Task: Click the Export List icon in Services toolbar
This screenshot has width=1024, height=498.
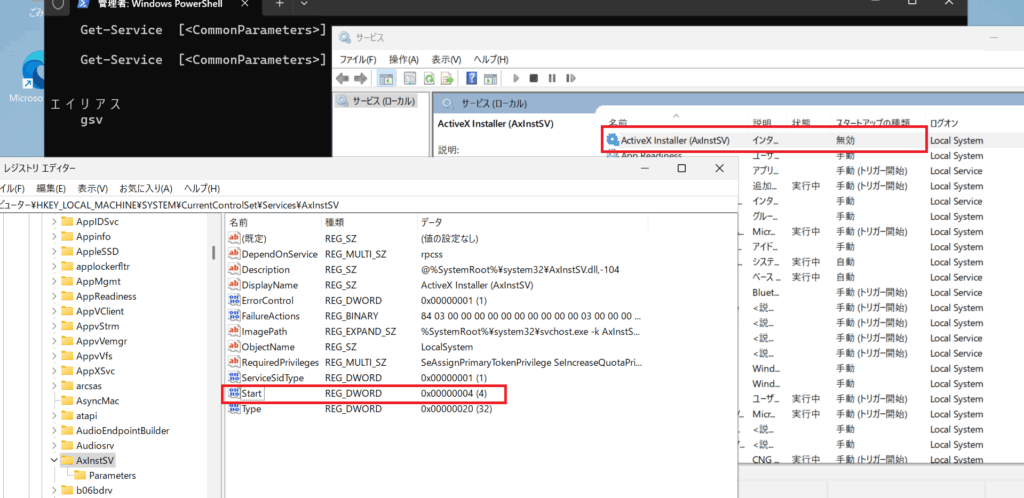Action: 448,78
